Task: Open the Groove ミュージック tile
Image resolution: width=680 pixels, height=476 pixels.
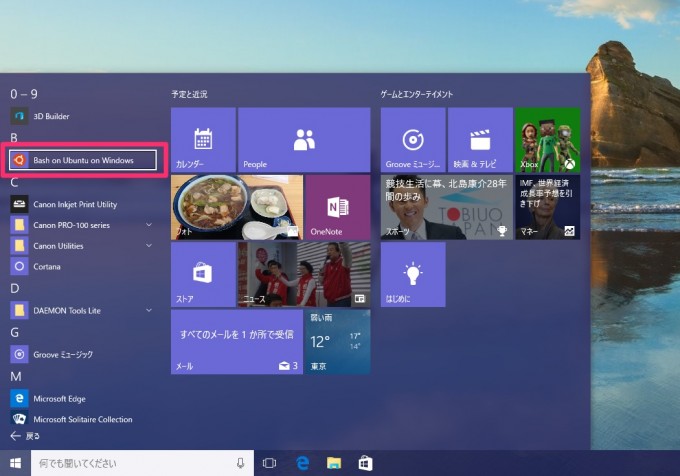Action: 413,140
